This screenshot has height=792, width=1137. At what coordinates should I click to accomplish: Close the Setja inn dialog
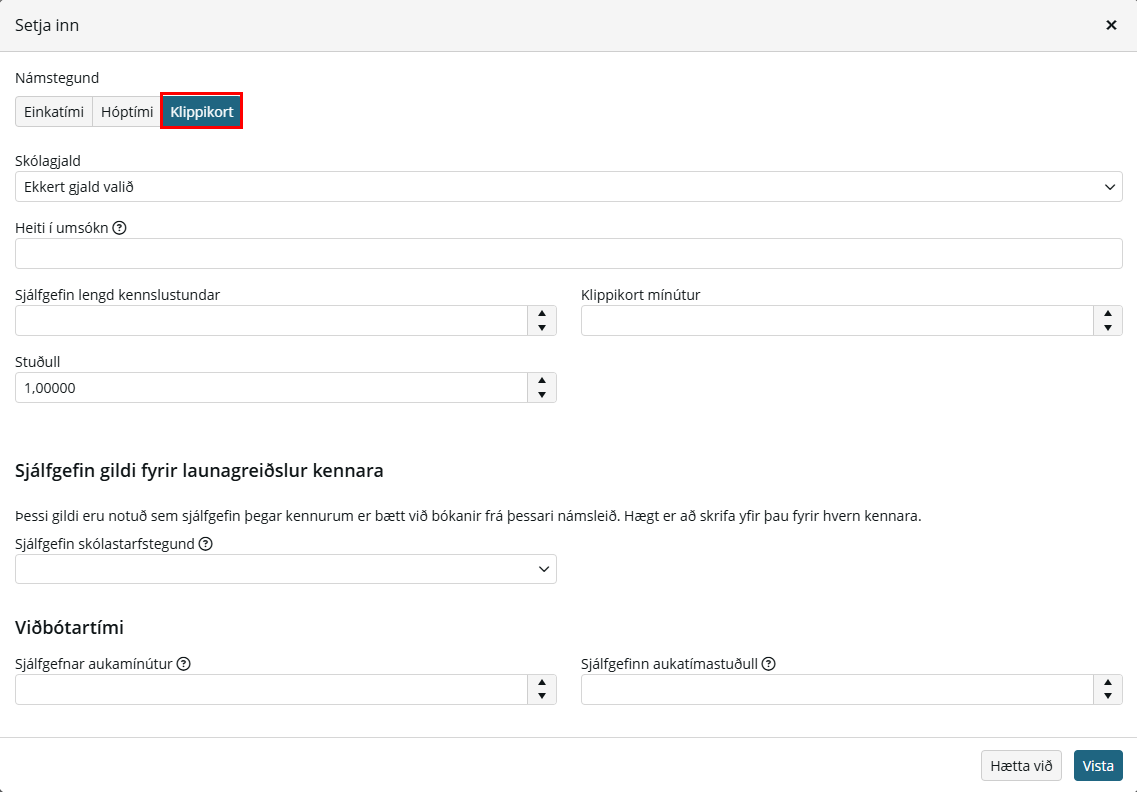1111,25
